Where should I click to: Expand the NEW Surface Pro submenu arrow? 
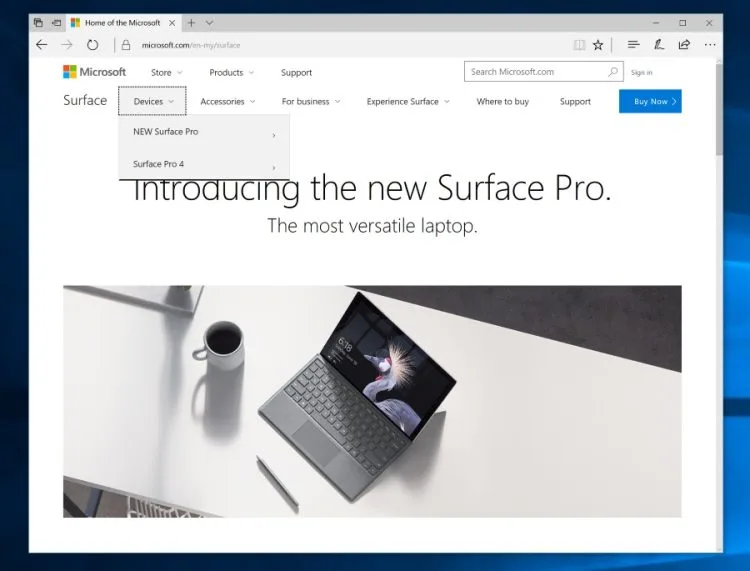coord(274,135)
